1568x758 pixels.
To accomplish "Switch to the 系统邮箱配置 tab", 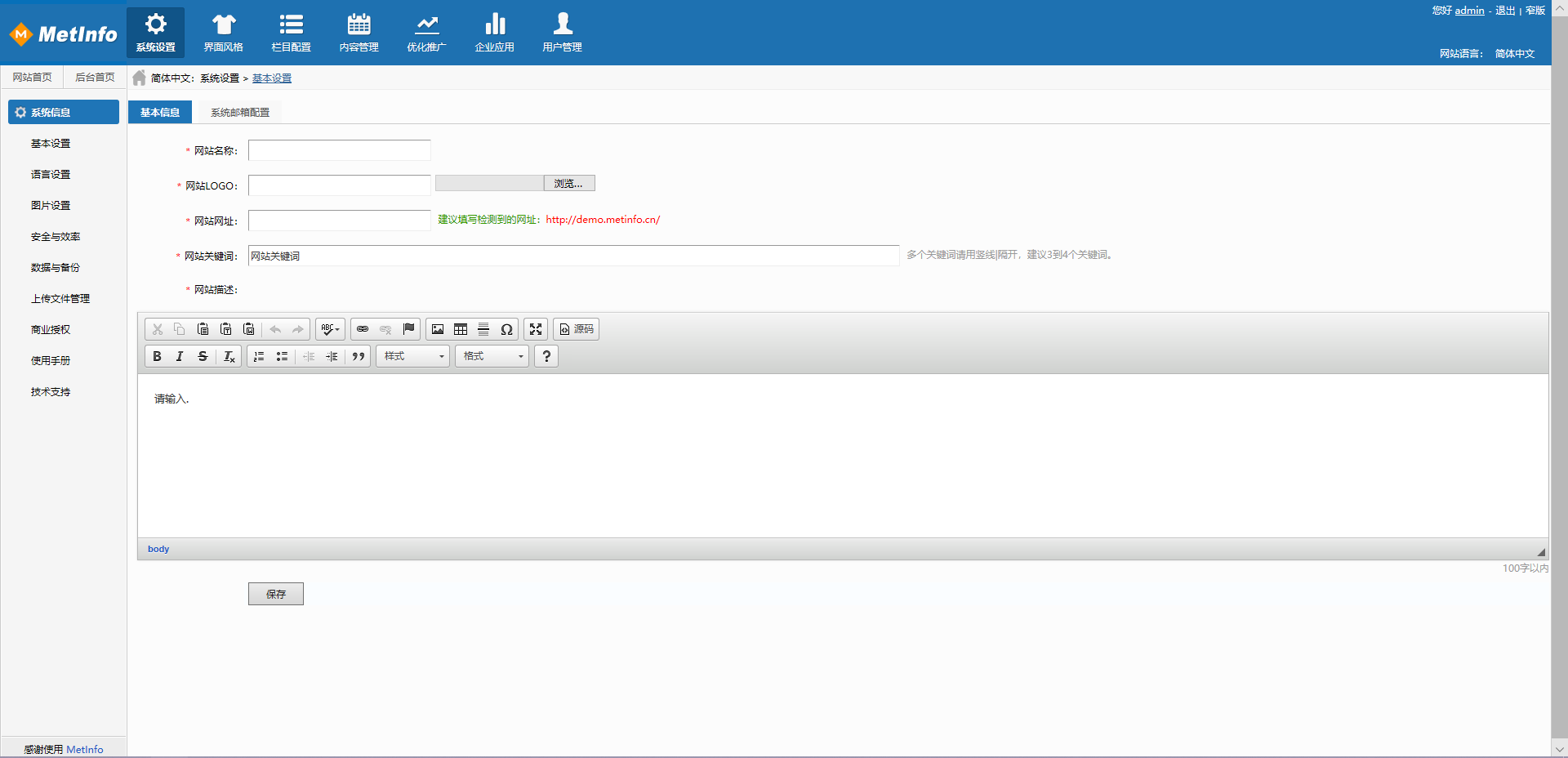I will (x=240, y=112).
